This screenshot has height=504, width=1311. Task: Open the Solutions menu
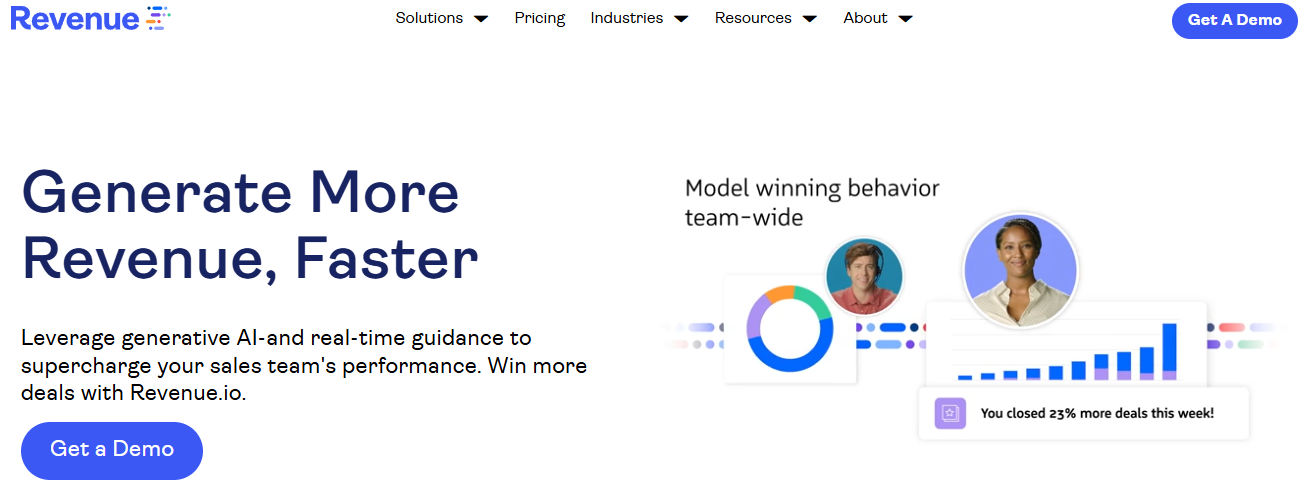pos(429,18)
